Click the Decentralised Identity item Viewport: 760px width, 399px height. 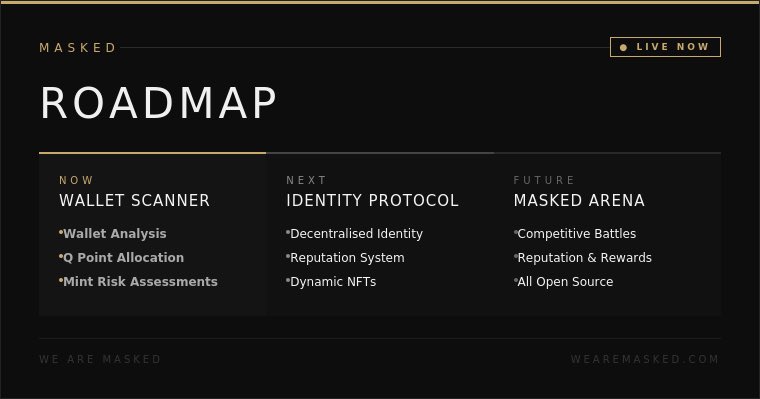coord(356,234)
